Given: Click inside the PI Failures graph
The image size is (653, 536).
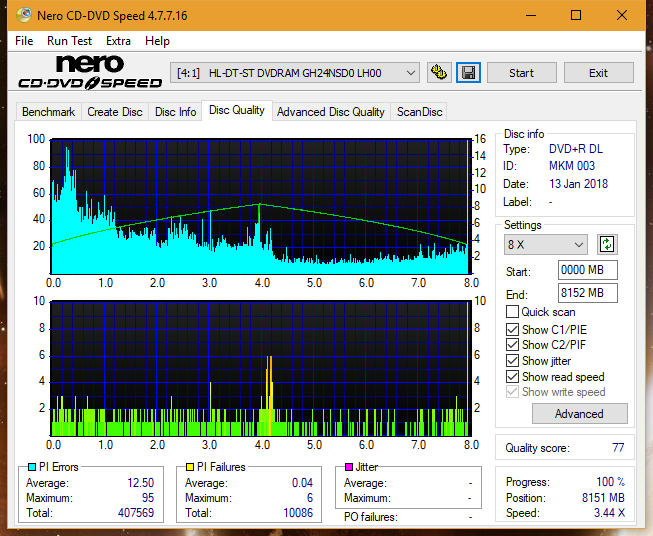Looking at the screenshot, I should tap(261, 368).
